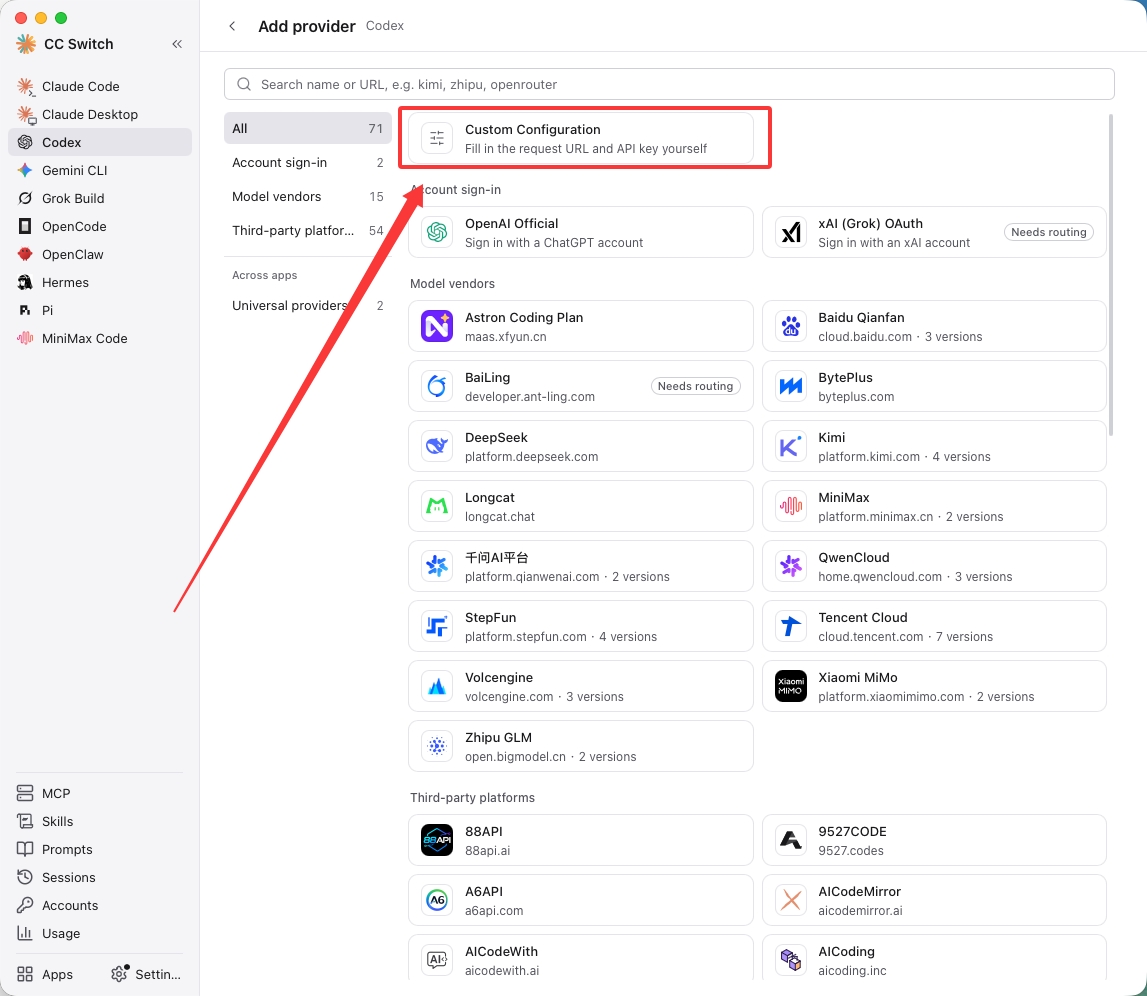Image resolution: width=1147 pixels, height=996 pixels.
Task: Click the xAI Needs routing badge
Action: (x=1048, y=232)
